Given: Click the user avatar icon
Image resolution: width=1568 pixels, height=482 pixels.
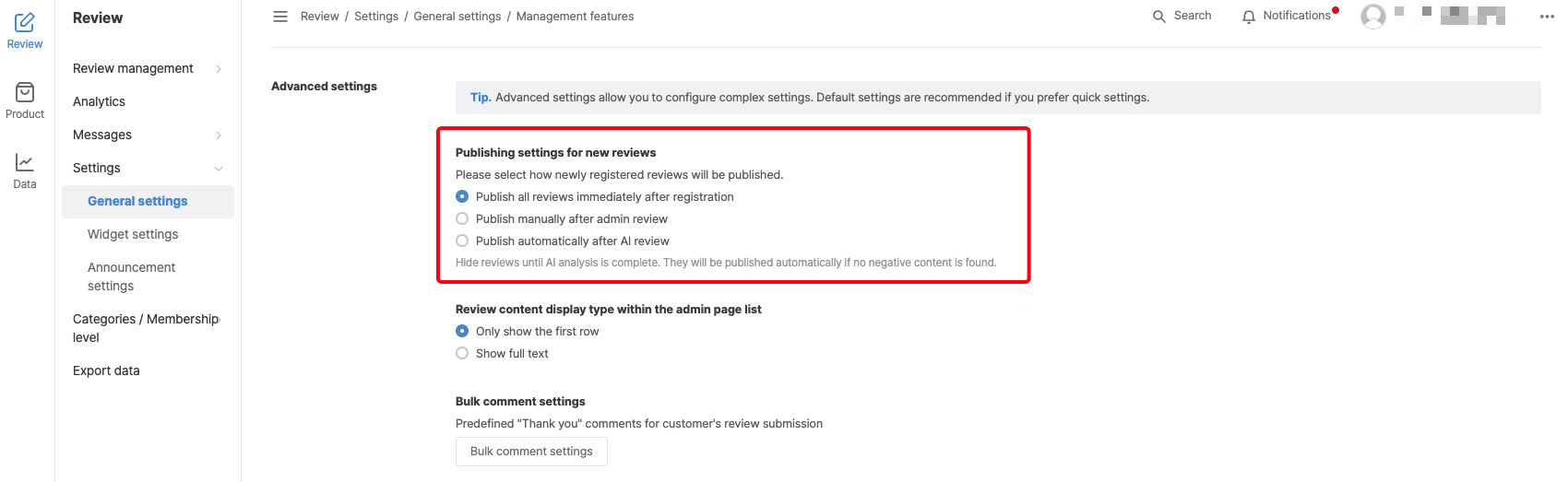Looking at the screenshot, I should [1373, 17].
